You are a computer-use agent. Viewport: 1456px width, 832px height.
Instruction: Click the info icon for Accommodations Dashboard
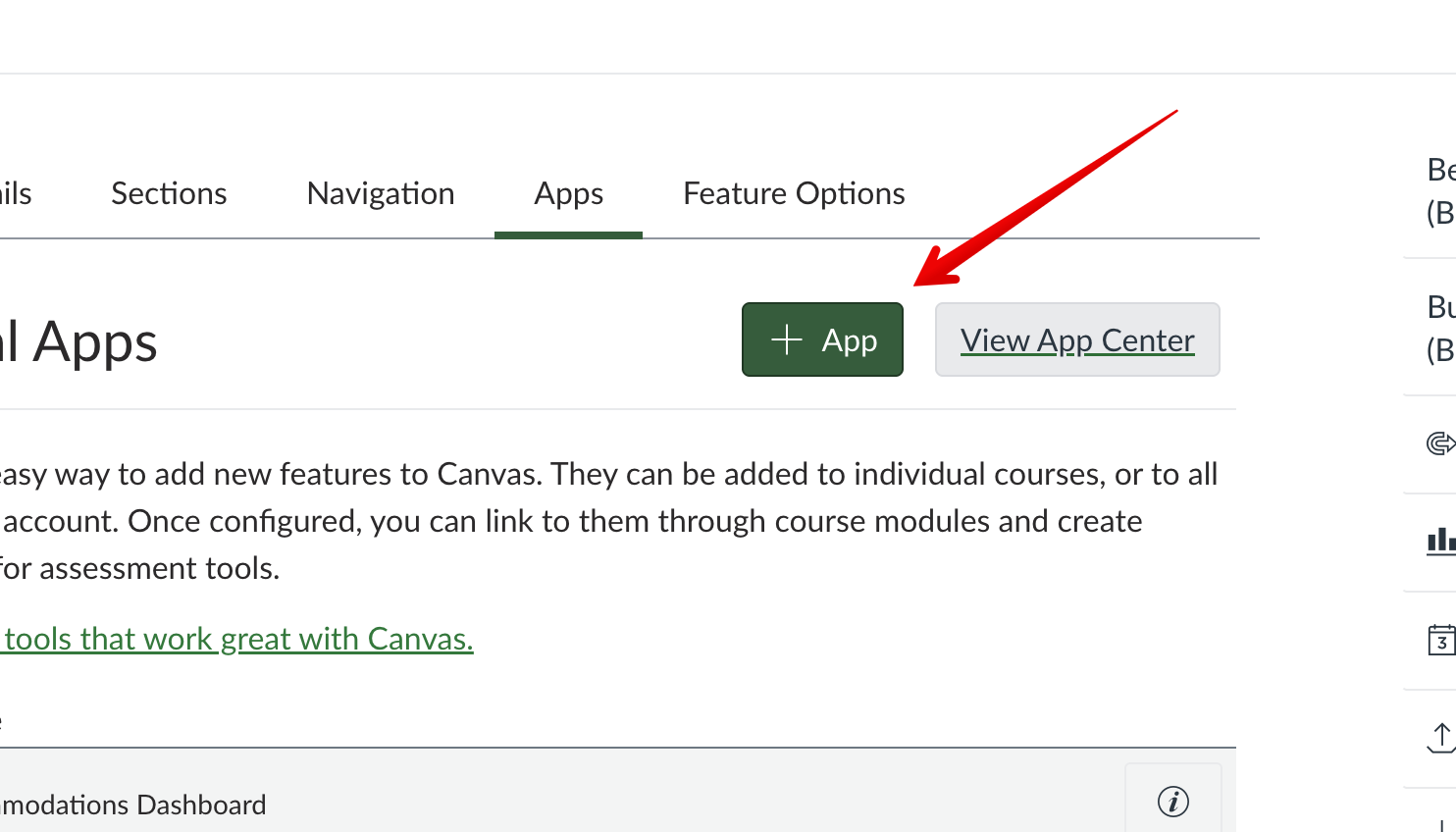(1172, 802)
